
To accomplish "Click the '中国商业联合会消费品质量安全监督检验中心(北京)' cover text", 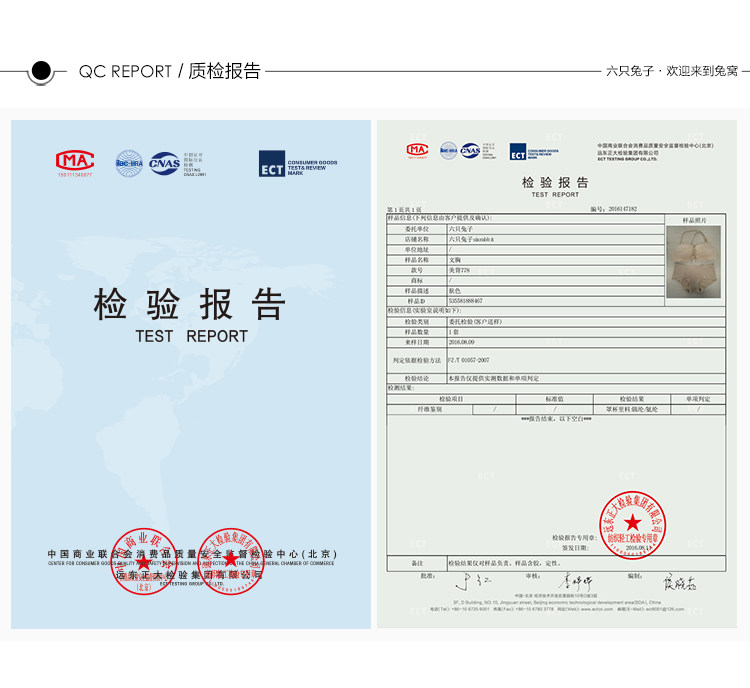I will pyautogui.click(x=192, y=554).
